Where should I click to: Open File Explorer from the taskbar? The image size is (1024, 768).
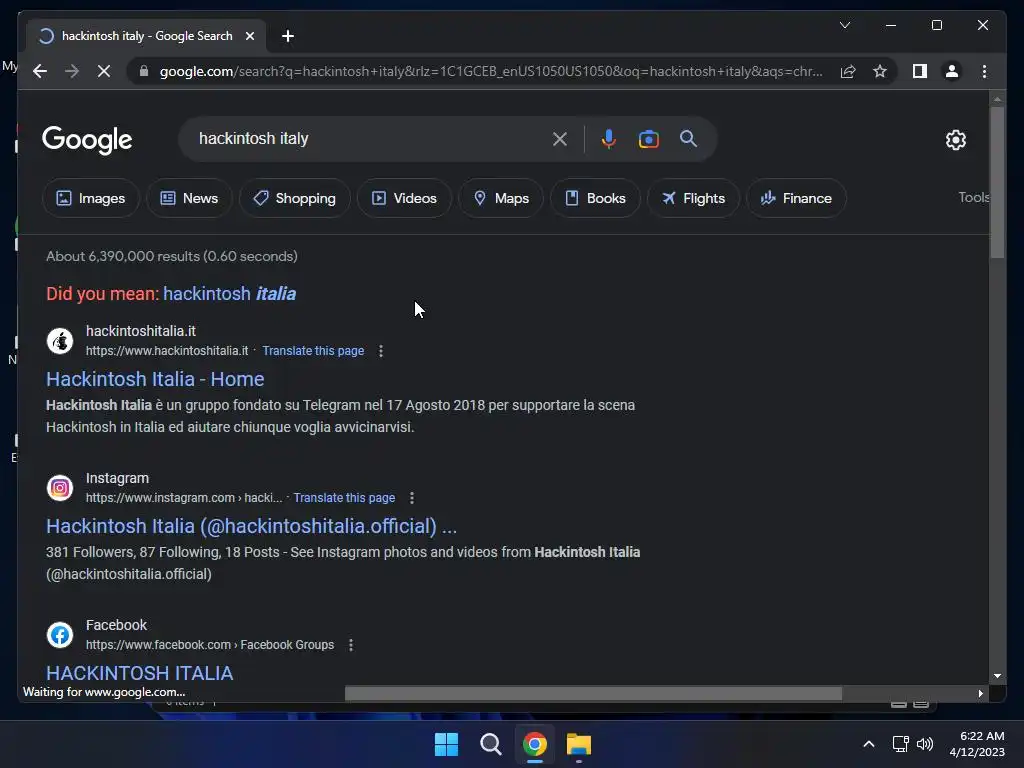[579, 744]
